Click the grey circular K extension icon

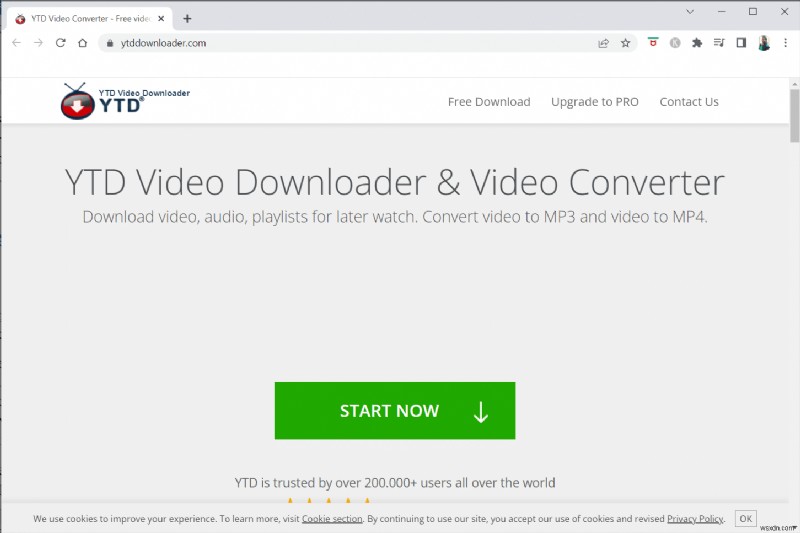675,43
